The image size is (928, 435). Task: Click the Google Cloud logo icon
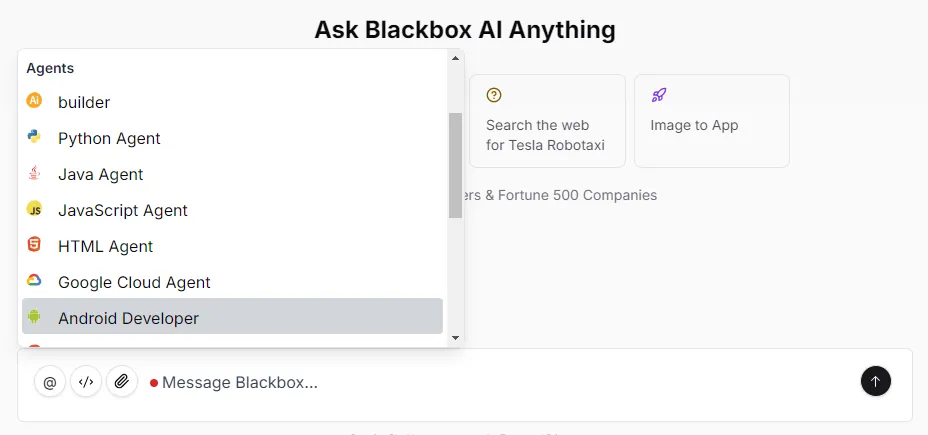(34, 281)
